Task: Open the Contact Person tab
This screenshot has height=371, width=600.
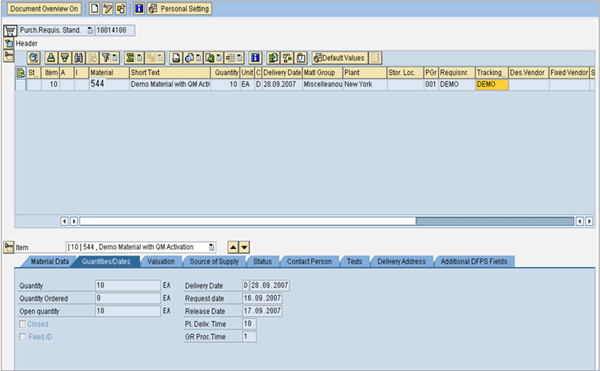Action: (x=309, y=262)
